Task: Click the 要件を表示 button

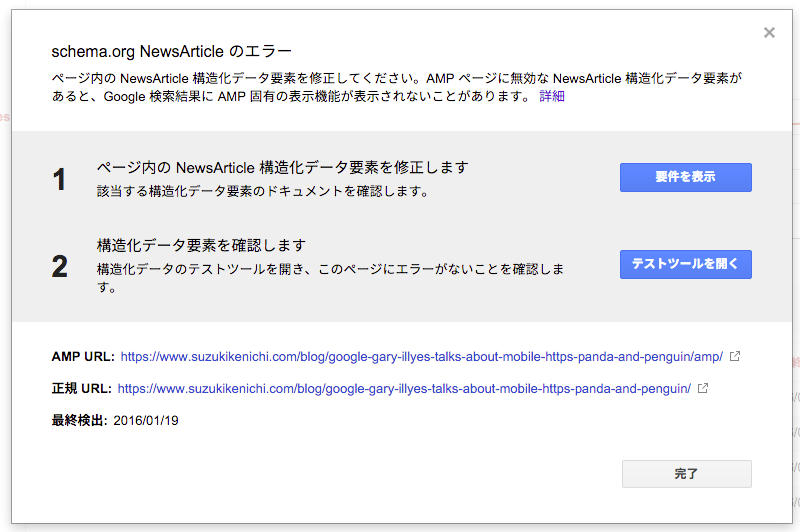Action: 686,177
